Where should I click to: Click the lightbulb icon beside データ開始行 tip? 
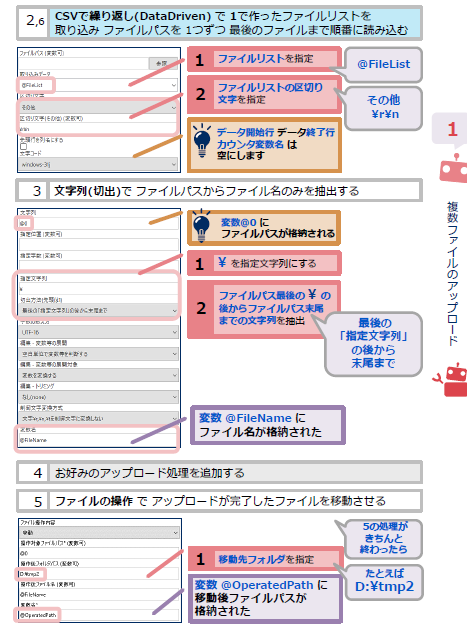point(202,142)
